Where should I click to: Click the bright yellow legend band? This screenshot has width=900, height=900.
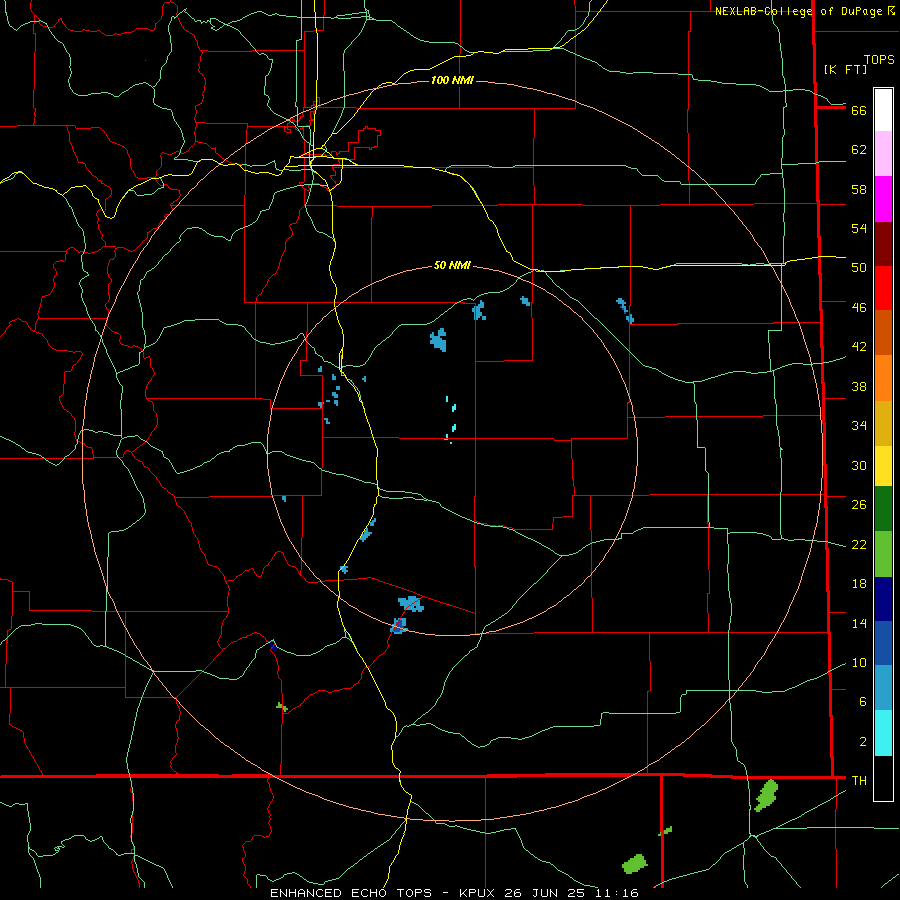coord(883,466)
